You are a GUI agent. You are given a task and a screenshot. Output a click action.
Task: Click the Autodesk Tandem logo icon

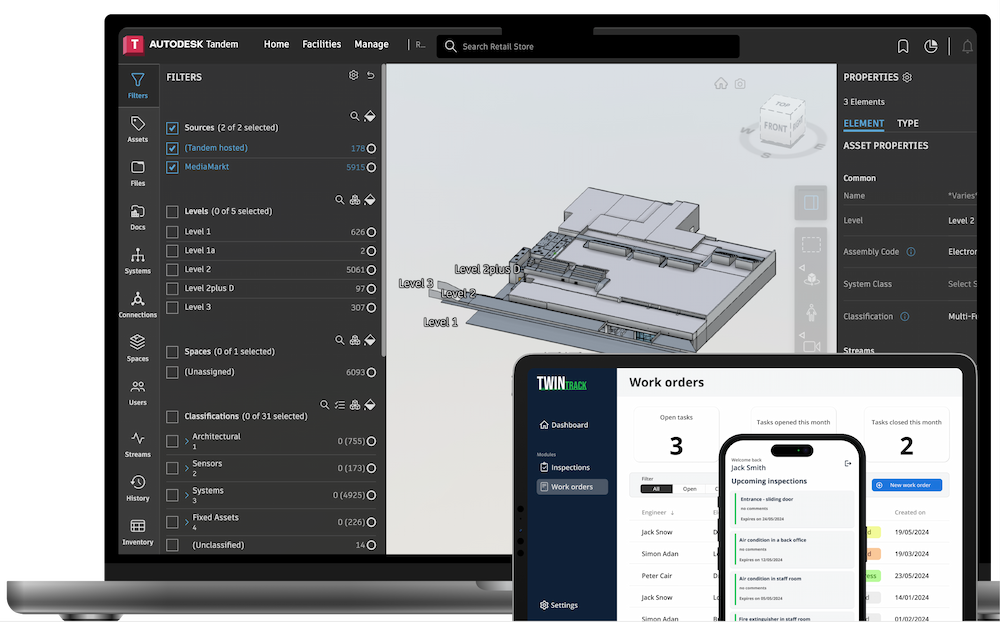point(133,45)
